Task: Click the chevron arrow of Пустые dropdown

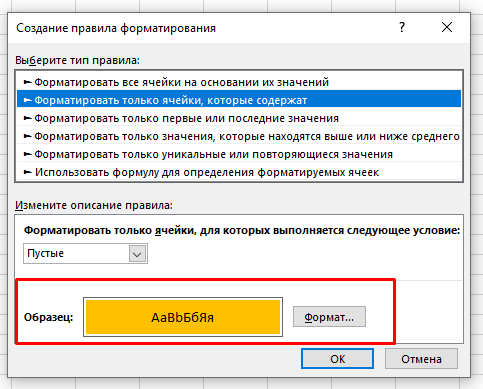Action: click(137, 254)
